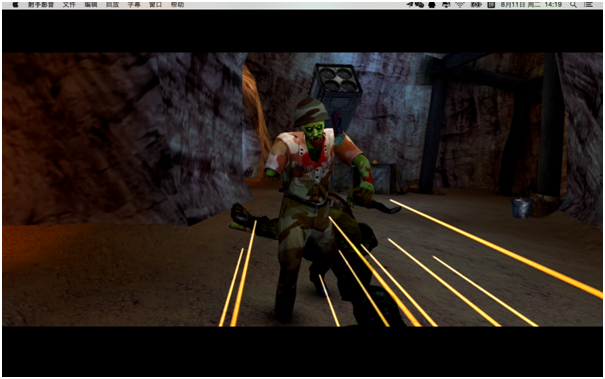Open the Apple menu
Viewport: 605px width, 379px height.
coord(15,5)
